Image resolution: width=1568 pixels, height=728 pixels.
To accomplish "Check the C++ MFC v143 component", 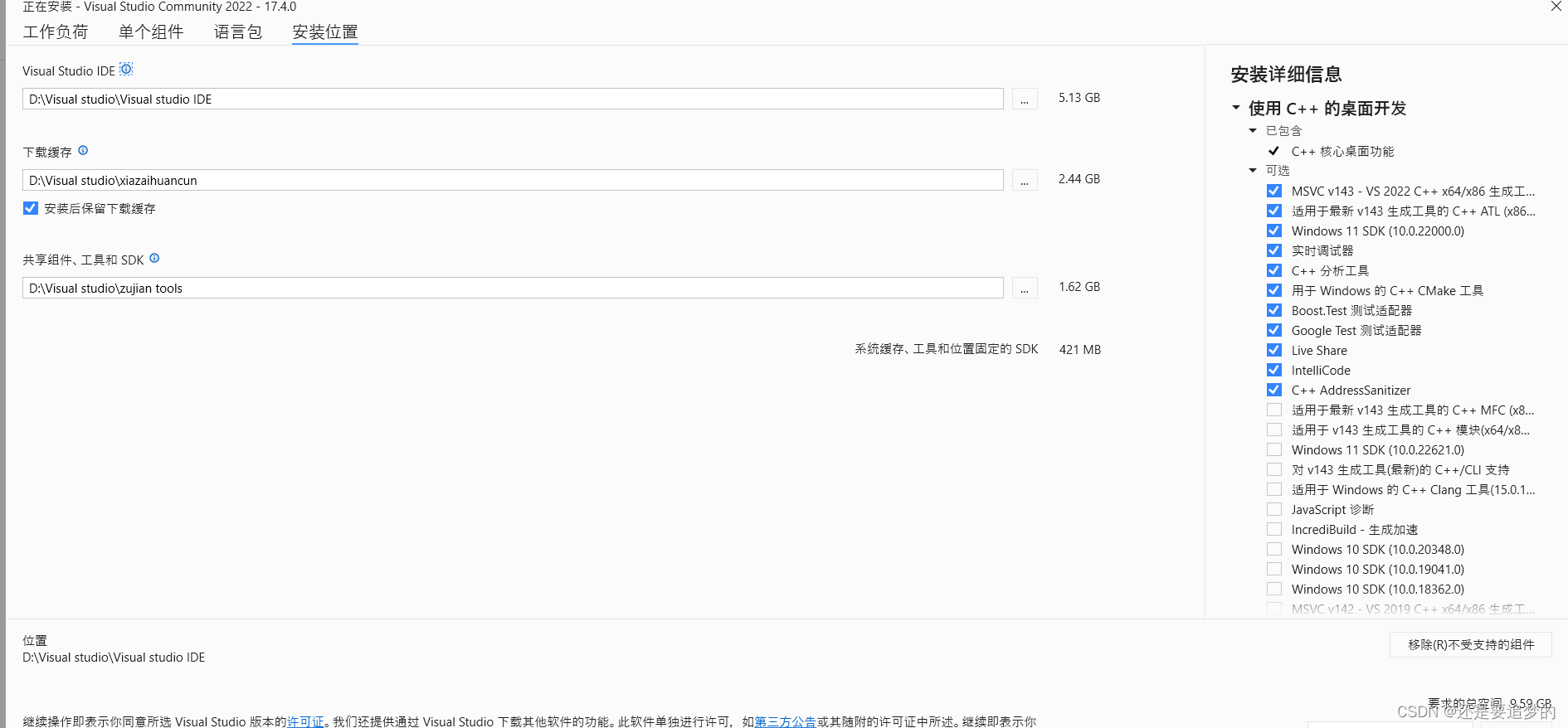I will 1274,410.
